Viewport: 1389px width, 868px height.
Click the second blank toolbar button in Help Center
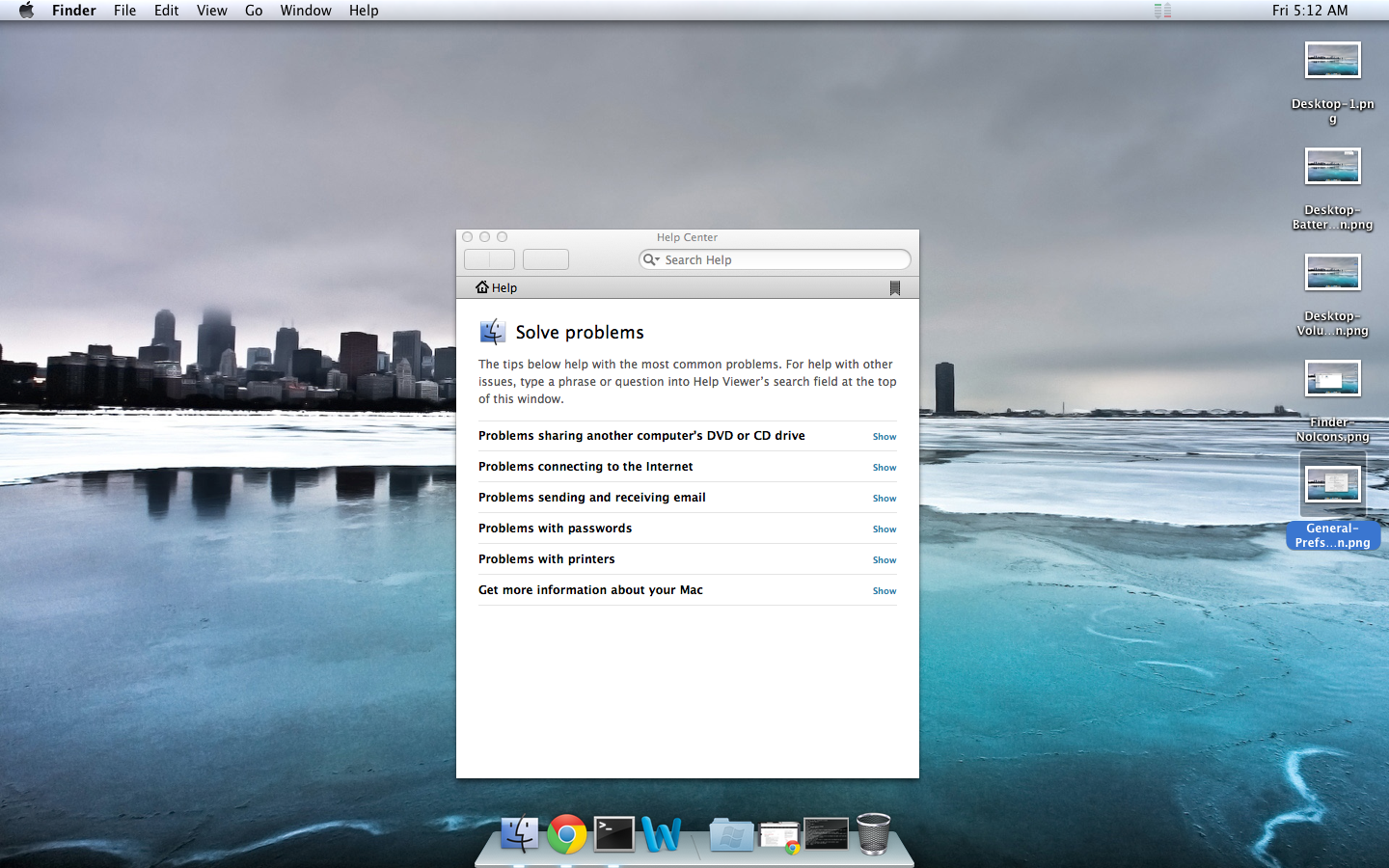click(x=546, y=259)
